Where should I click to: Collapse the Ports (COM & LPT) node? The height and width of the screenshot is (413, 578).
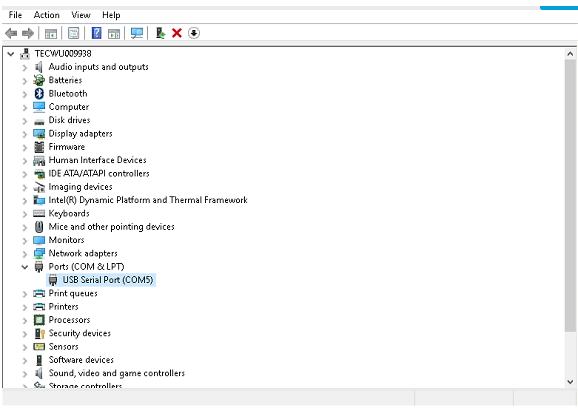tap(25, 267)
